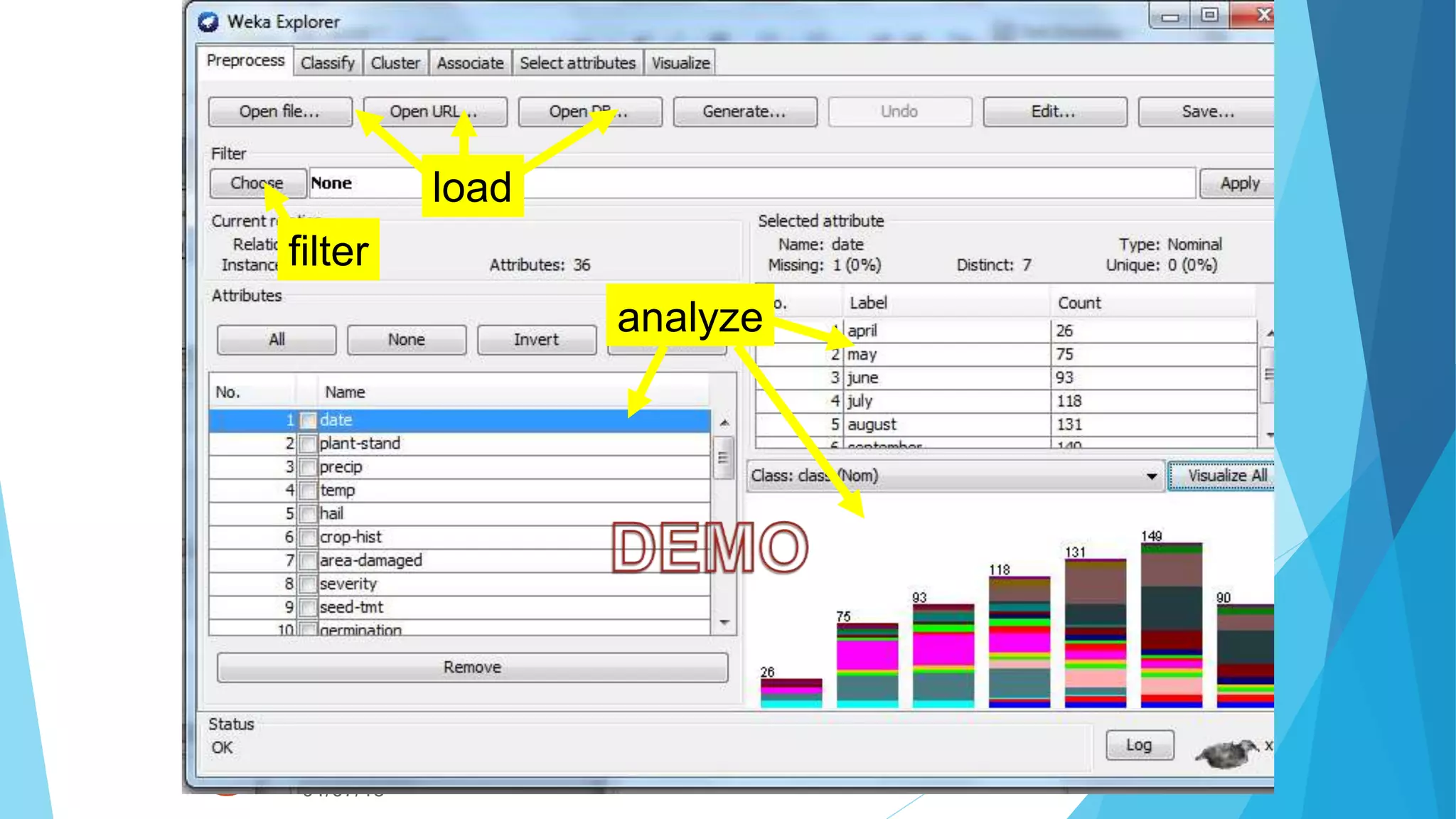Click the Choose filter button
This screenshot has width=1456, height=819.
pyautogui.click(x=258, y=183)
